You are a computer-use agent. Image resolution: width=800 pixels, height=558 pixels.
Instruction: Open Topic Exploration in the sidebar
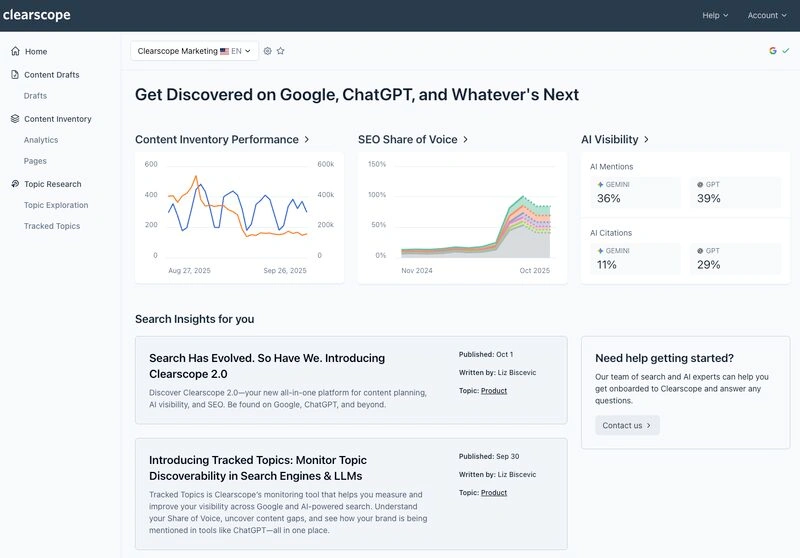[56, 205]
